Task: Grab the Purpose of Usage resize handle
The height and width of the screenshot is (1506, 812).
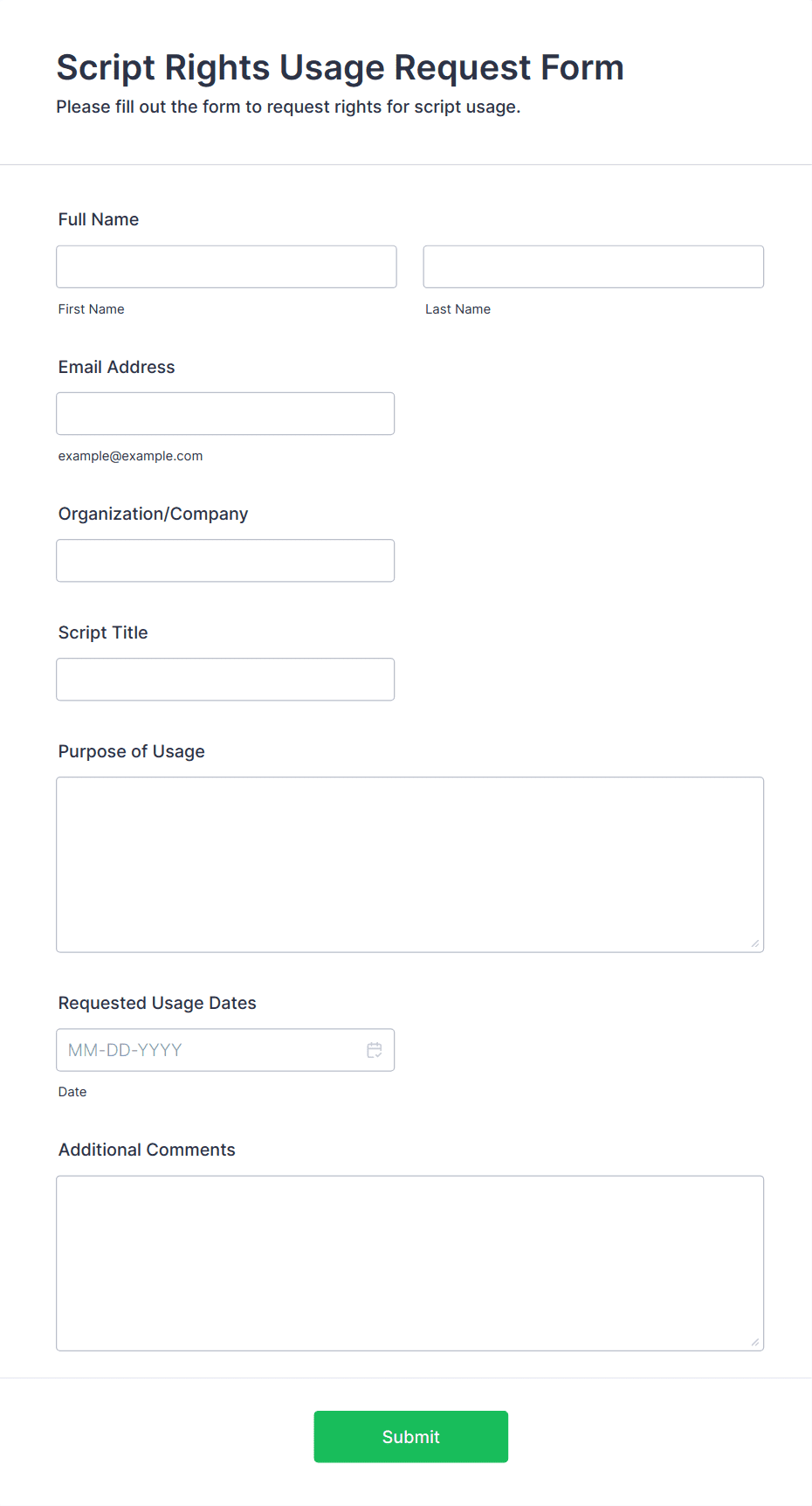Action: [x=755, y=943]
